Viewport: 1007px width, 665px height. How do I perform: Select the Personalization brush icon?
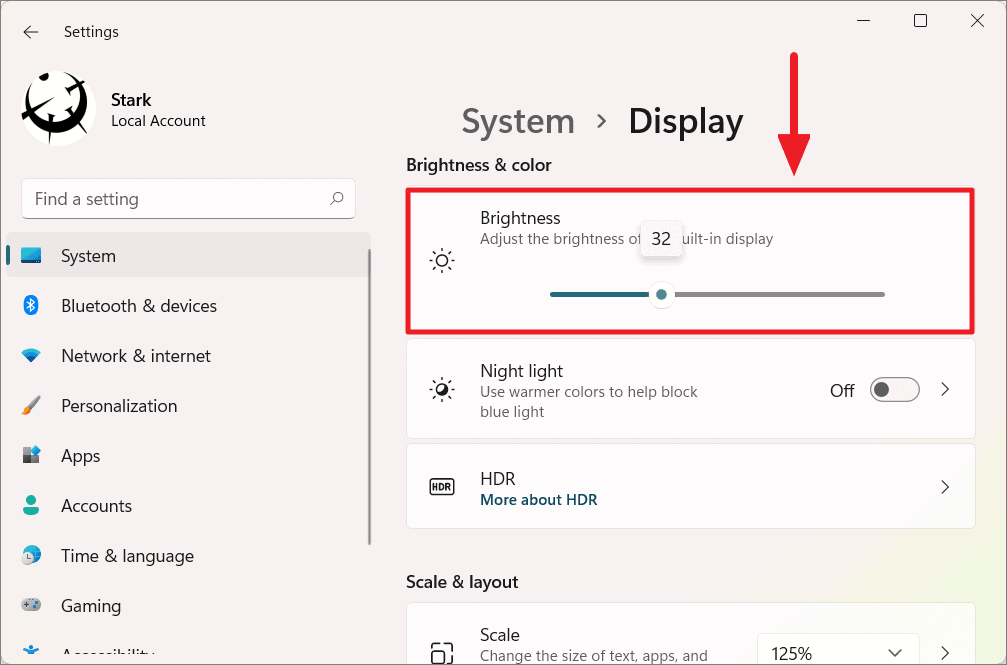[x=31, y=405]
